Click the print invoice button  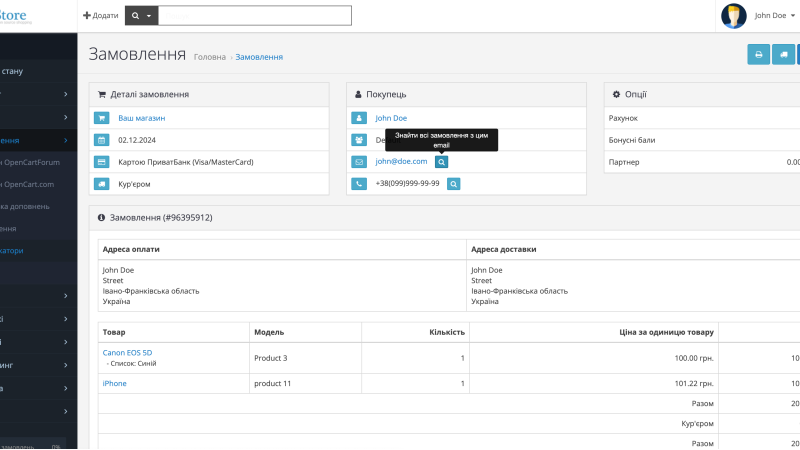758,55
